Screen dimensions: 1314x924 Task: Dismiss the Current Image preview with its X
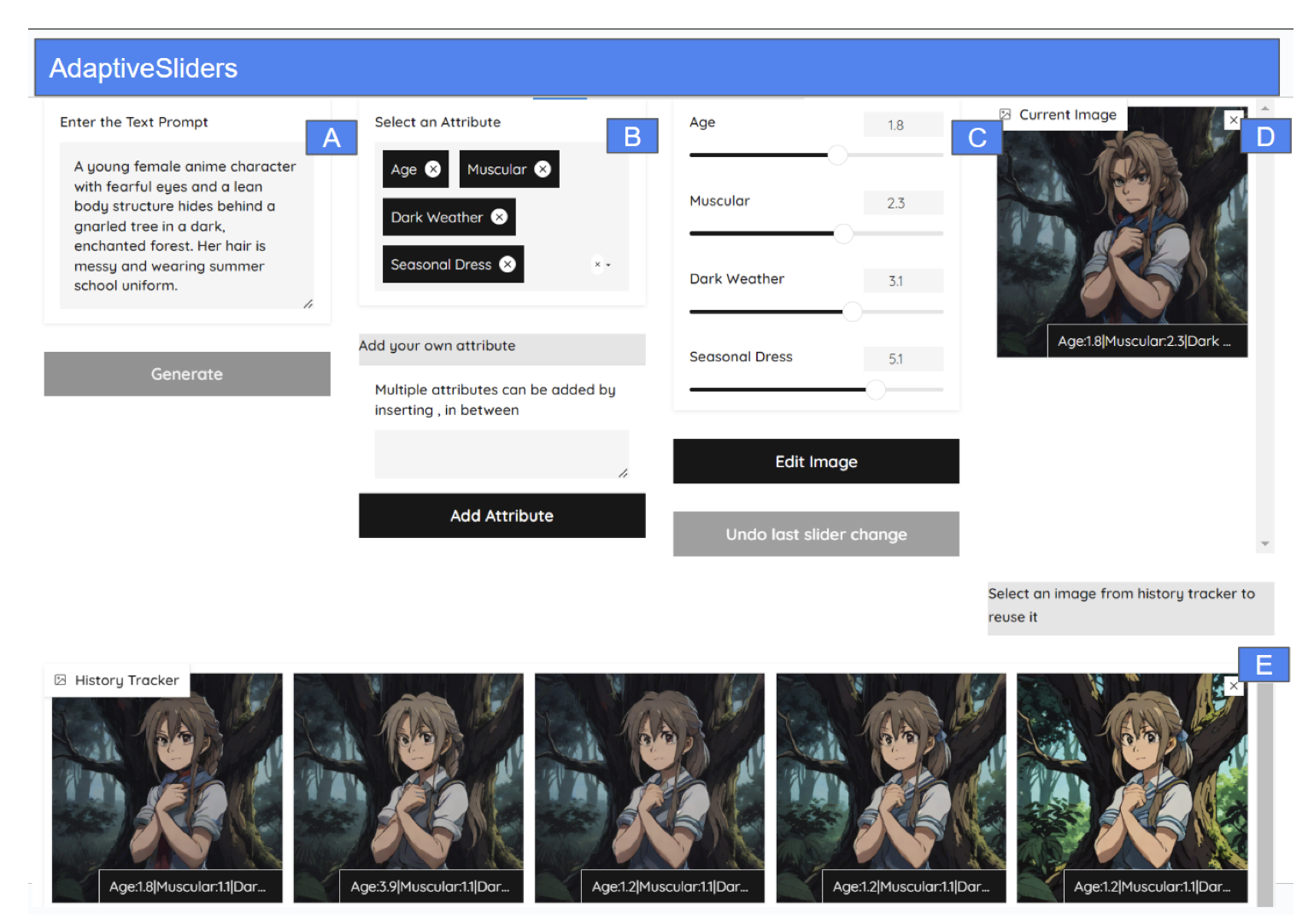click(1233, 120)
